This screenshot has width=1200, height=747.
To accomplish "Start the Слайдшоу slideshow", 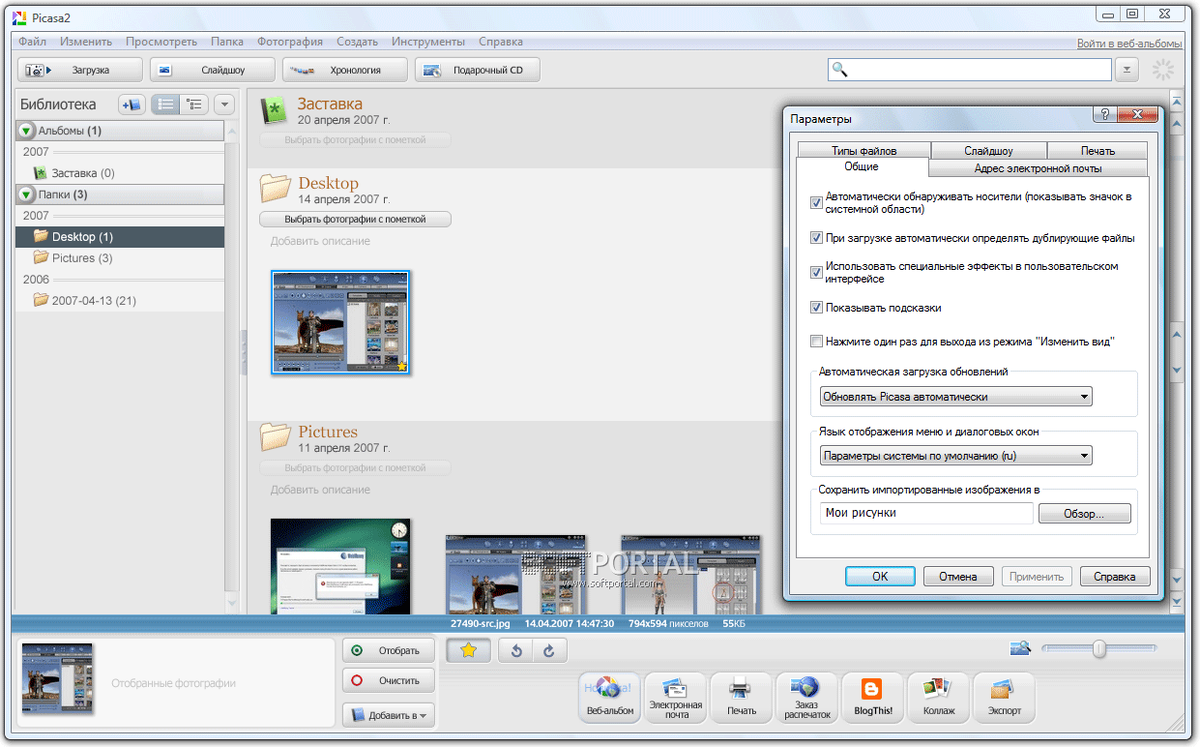I will pos(211,70).
